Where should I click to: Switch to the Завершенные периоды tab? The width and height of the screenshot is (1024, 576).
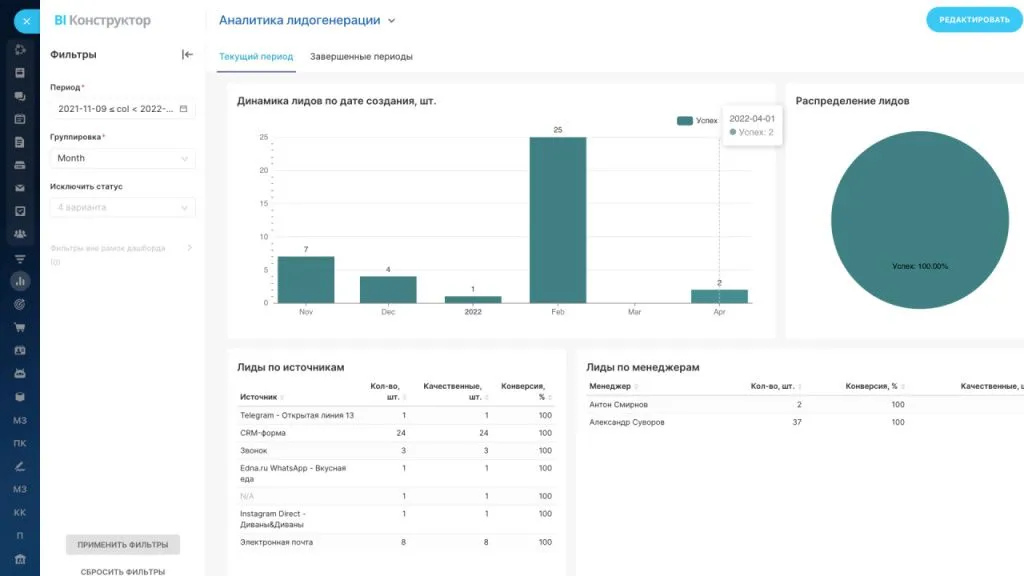pyautogui.click(x=361, y=57)
